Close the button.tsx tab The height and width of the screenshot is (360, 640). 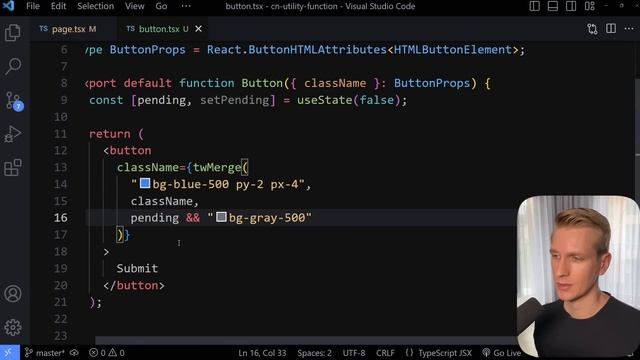click(198, 29)
